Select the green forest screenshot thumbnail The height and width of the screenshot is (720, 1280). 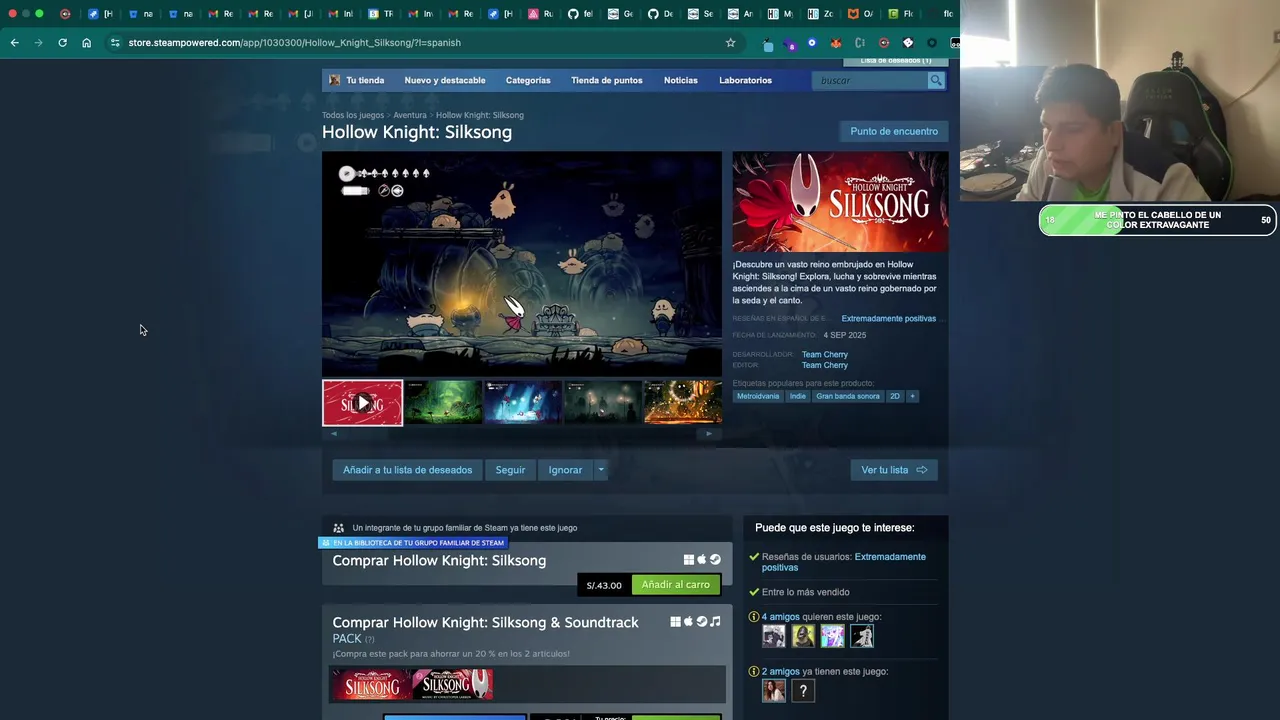[442, 403]
